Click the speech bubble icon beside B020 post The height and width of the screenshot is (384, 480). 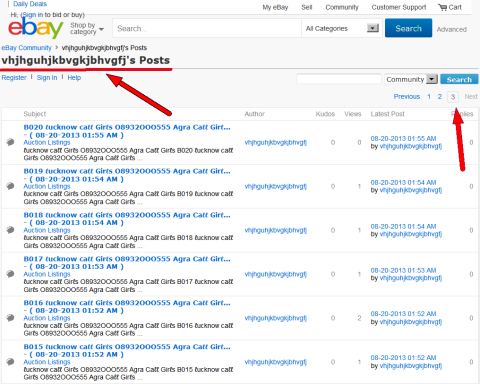(10, 142)
